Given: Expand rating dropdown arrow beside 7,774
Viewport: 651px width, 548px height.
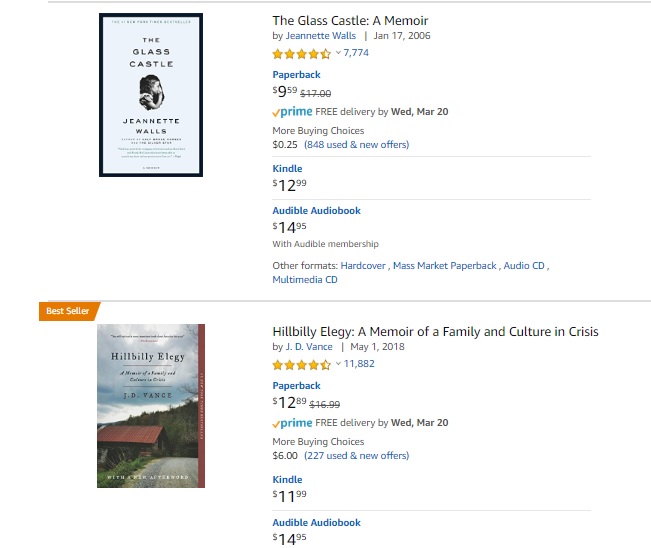Looking at the screenshot, I should pyautogui.click(x=338, y=53).
